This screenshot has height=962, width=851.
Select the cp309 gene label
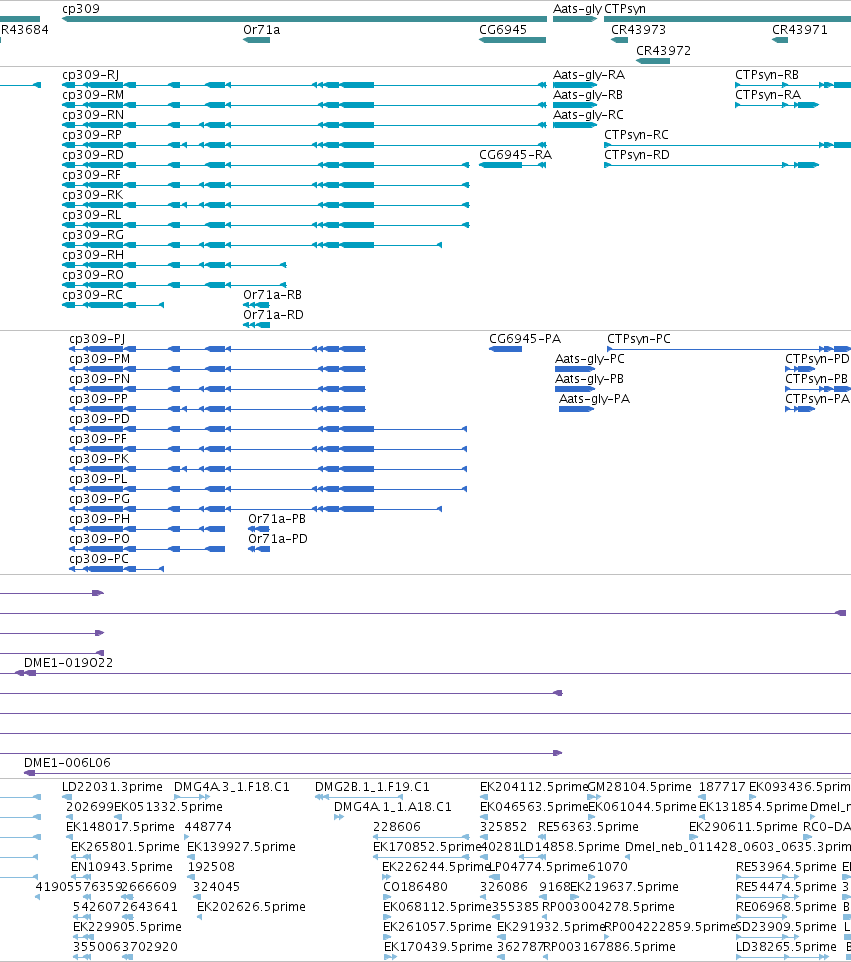coord(80,9)
